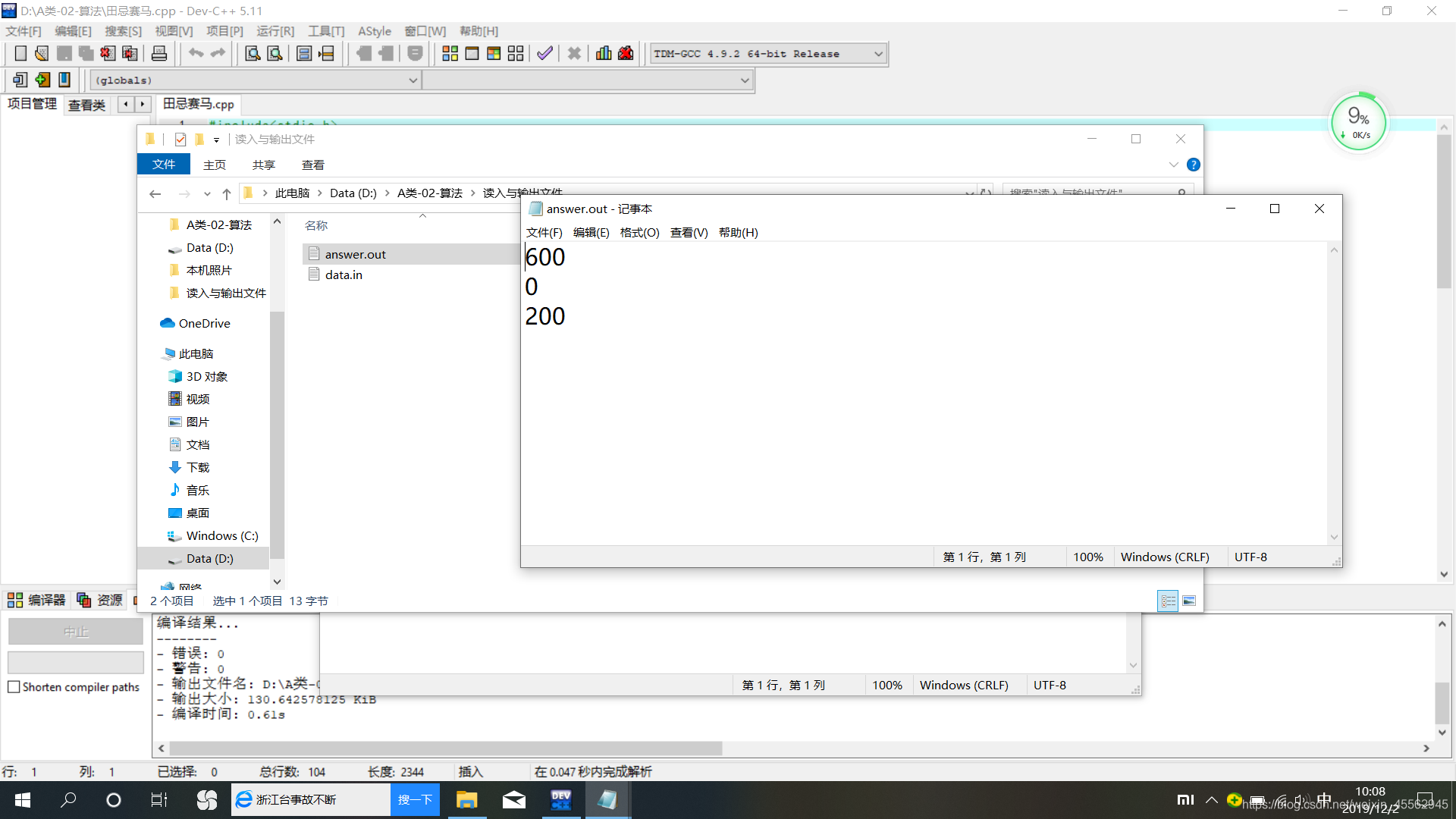Viewport: 1456px width, 819px height.
Task: Click the new project icon in second toolbar
Action: [20, 80]
